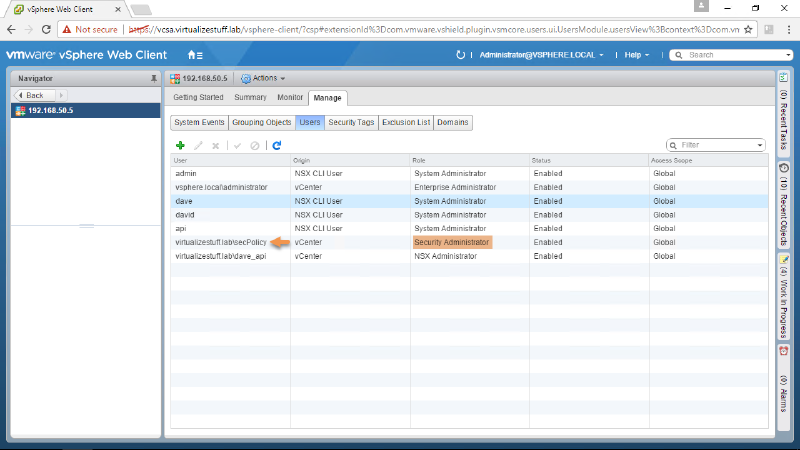Click the browser reload button

46,30
